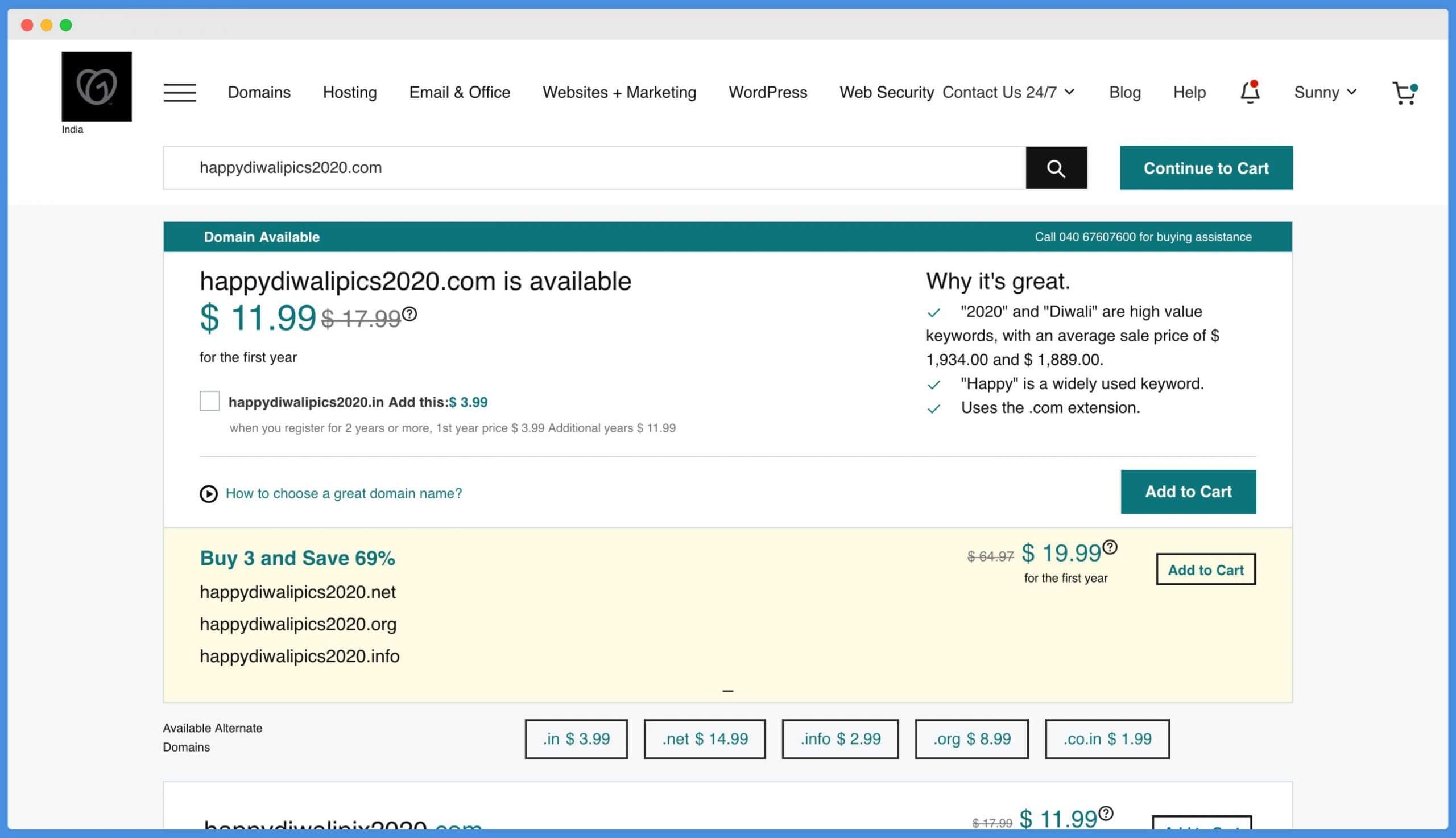The width and height of the screenshot is (1456, 838).
Task: Expand the Contact Us 24/7 dropdown
Action: 1008,92
